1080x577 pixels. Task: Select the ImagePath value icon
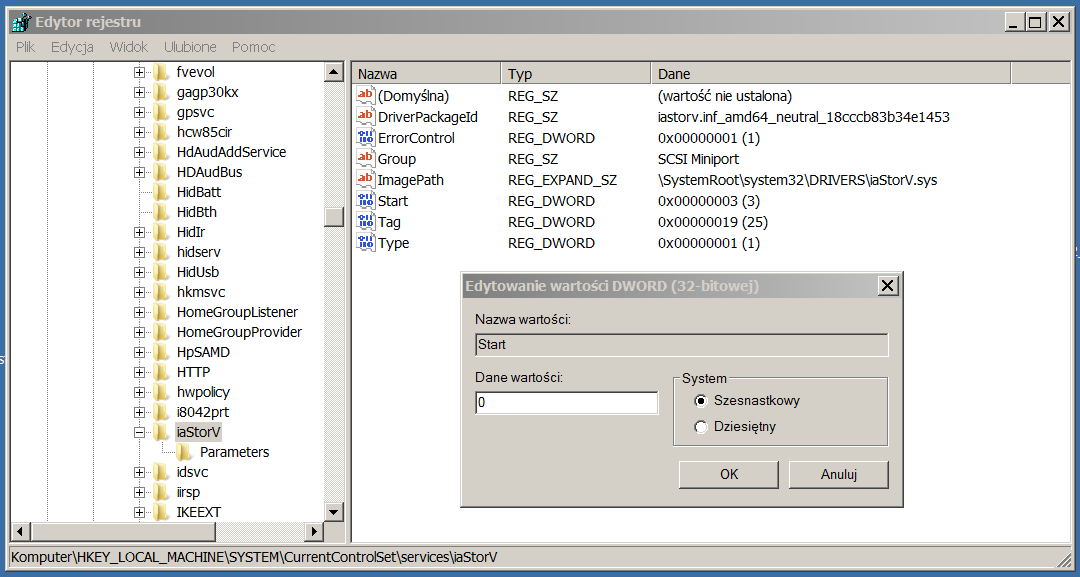click(x=365, y=180)
